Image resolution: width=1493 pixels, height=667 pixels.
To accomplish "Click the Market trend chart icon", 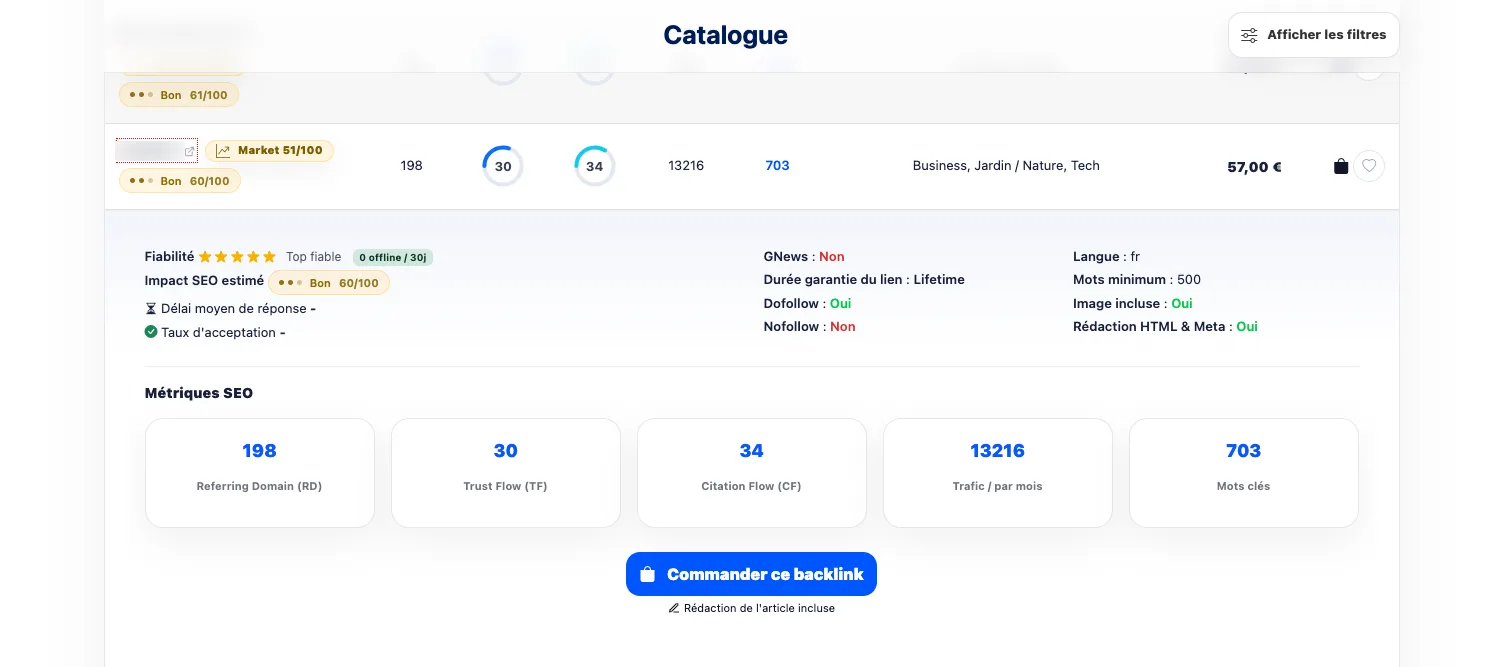I will click(x=223, y=151).
